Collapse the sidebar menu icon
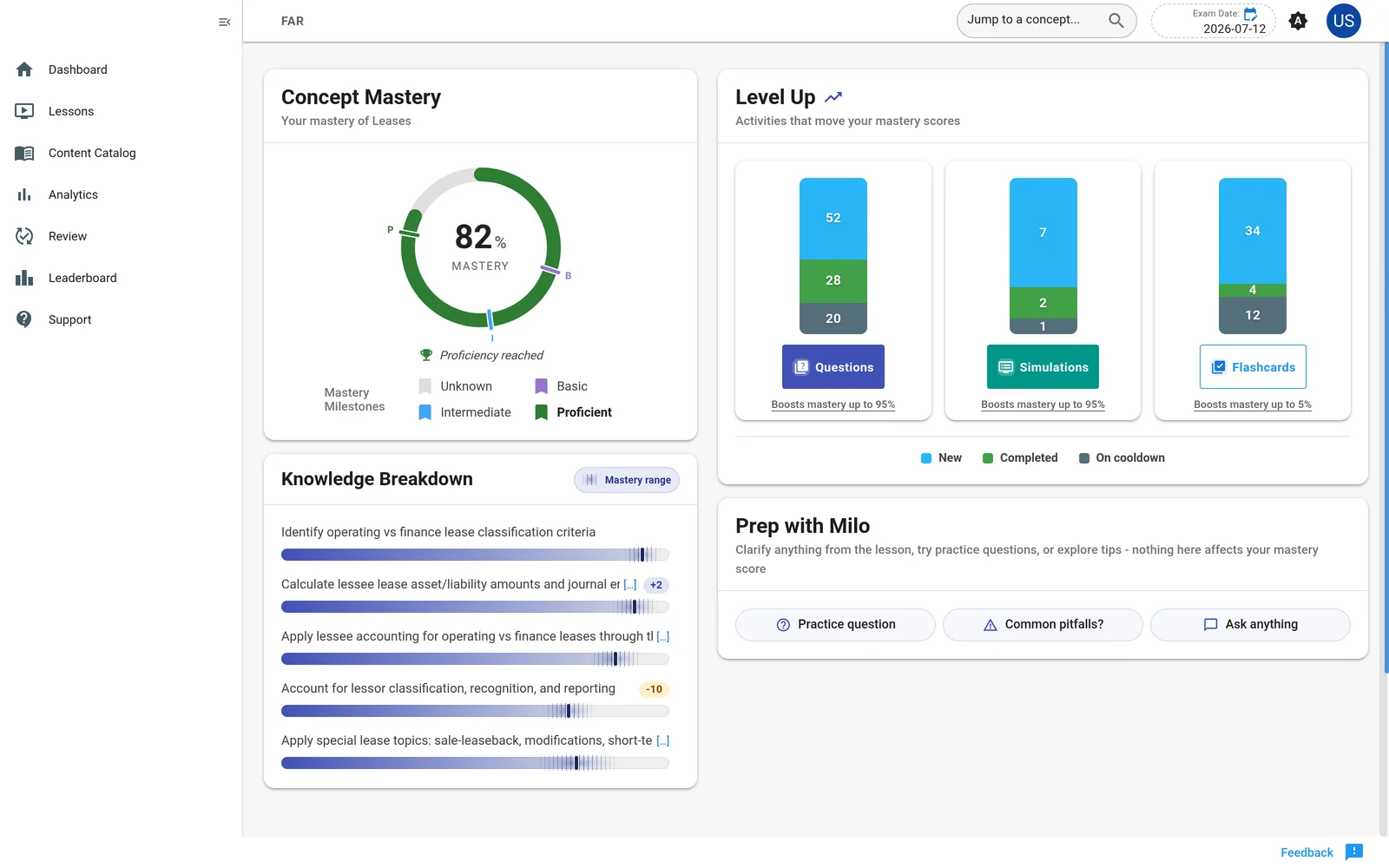 pos(224,22)
